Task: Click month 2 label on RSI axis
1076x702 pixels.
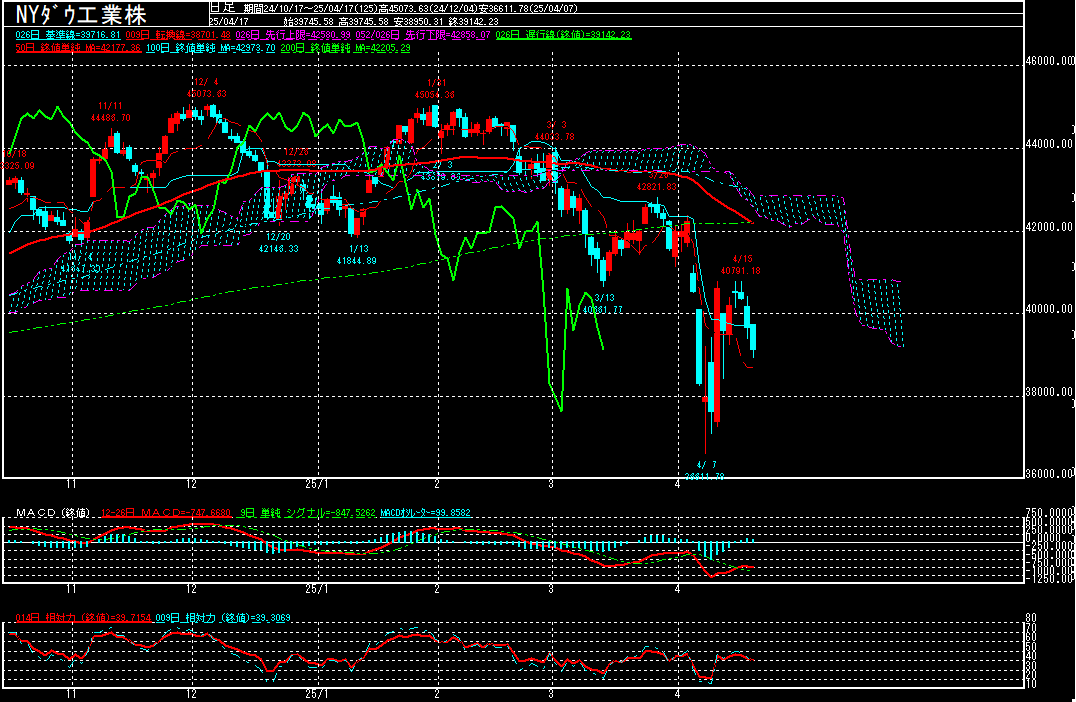Action: (x=437, y=694)
